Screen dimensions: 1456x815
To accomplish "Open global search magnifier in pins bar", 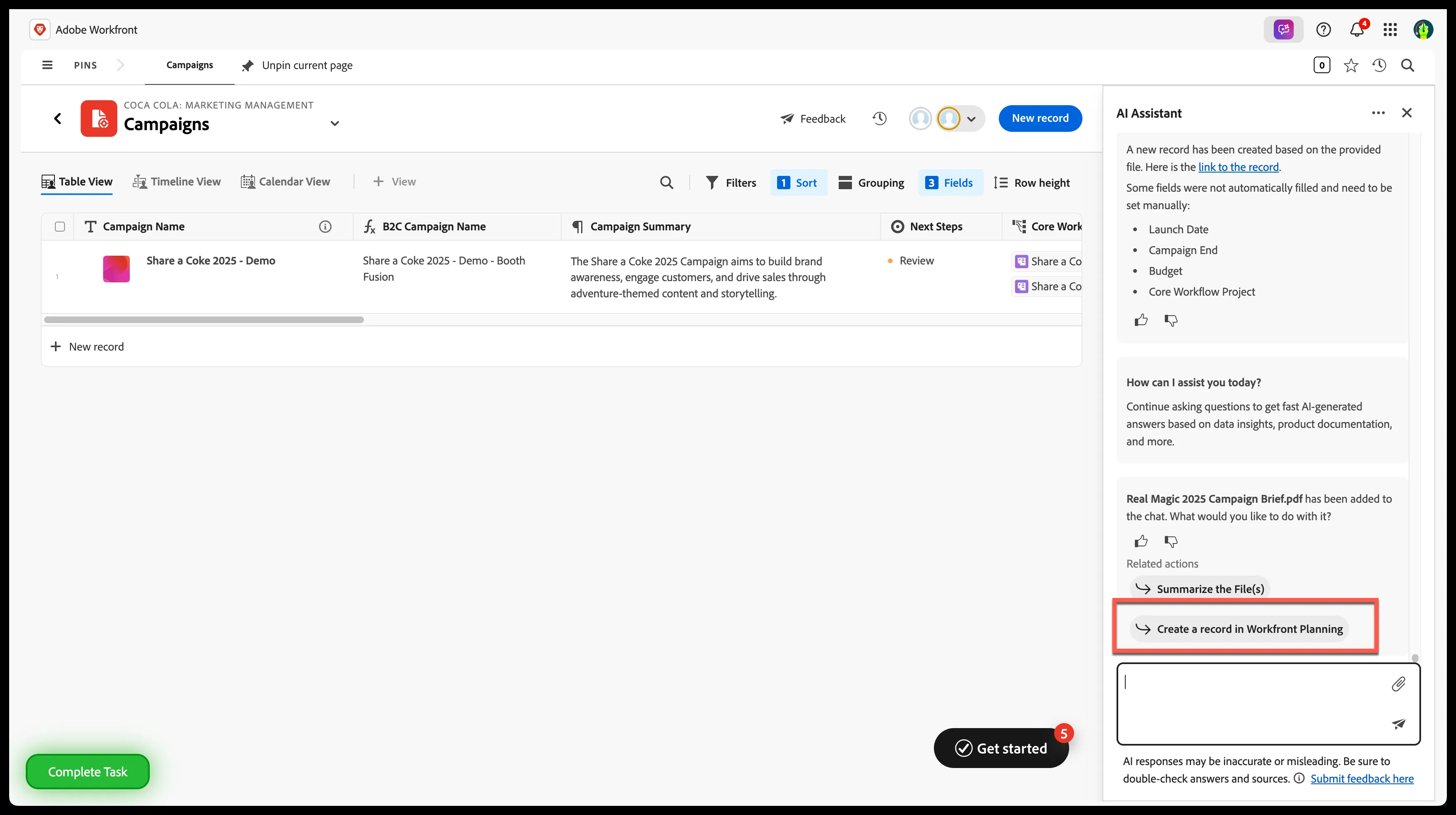I will [x=1407, y=66].
